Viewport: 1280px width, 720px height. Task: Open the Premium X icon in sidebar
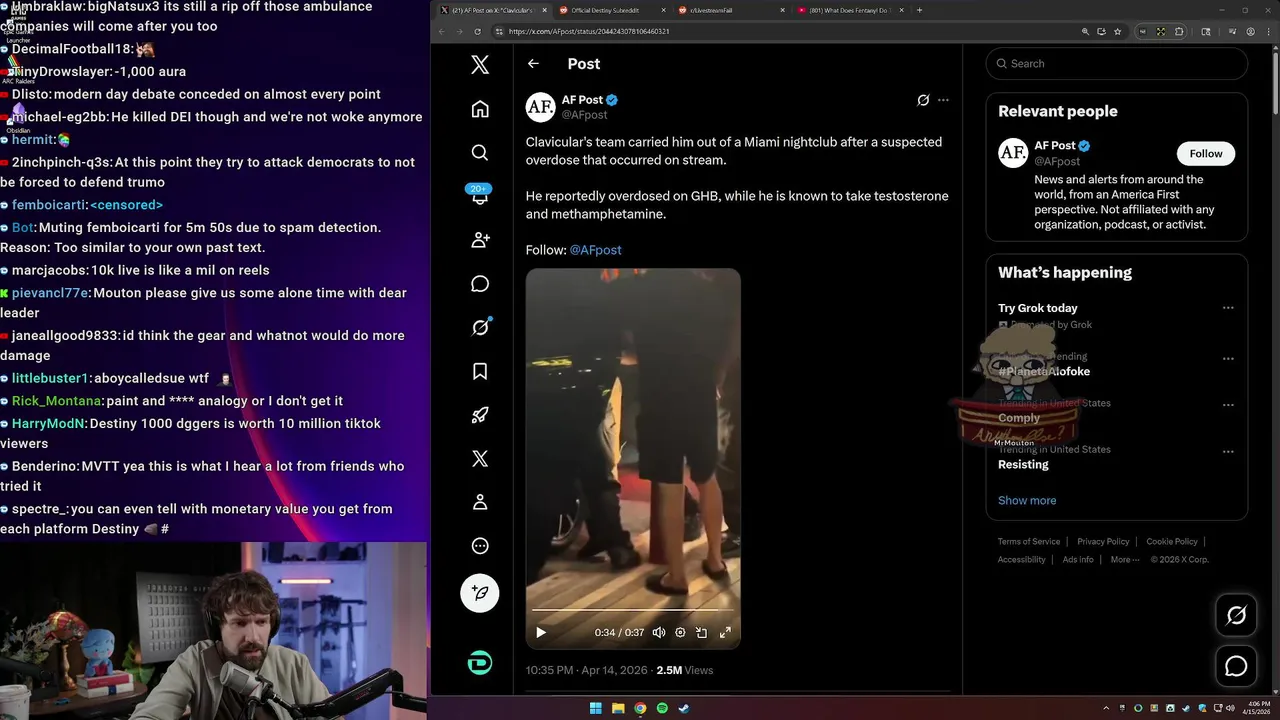point(480,459)
